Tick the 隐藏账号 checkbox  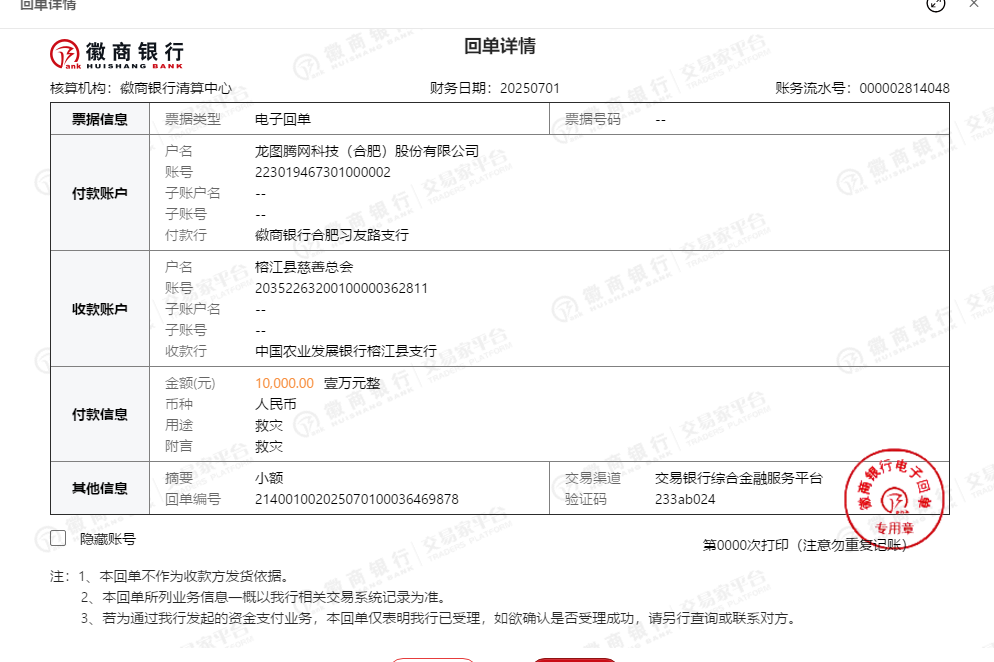tap(58, 539)
